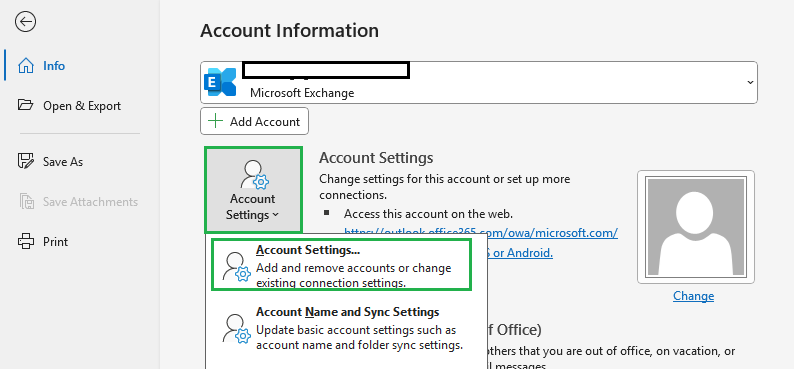Click the green plus icon on Add Account

tap(216, 121)
